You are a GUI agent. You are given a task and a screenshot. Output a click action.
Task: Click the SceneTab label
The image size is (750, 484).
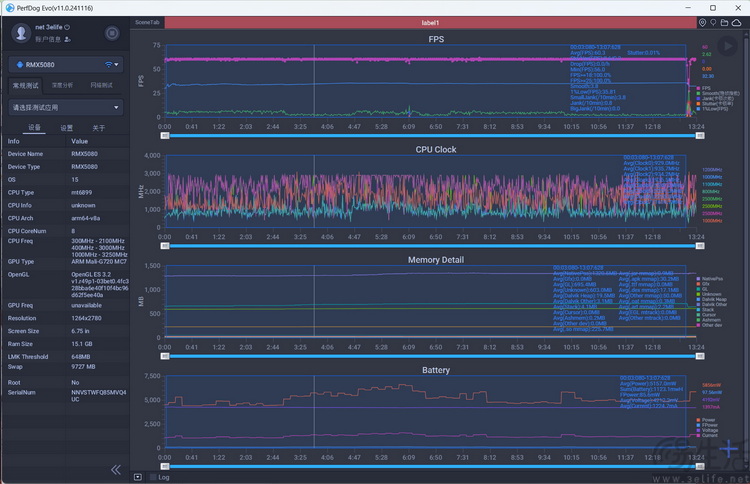coord(147,22)
